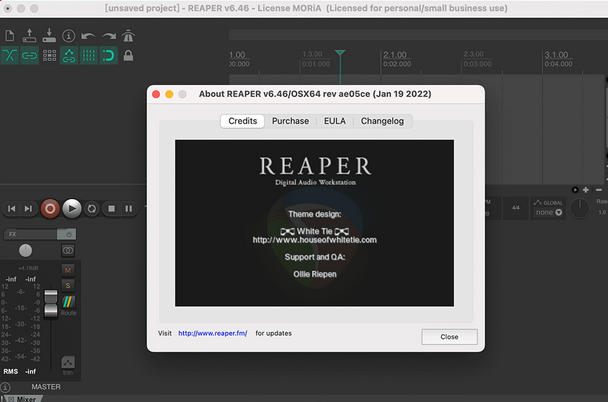Viewport: 608px width, 402px height.
Task: Click master envelope trim icon
Action: (68, 362)
